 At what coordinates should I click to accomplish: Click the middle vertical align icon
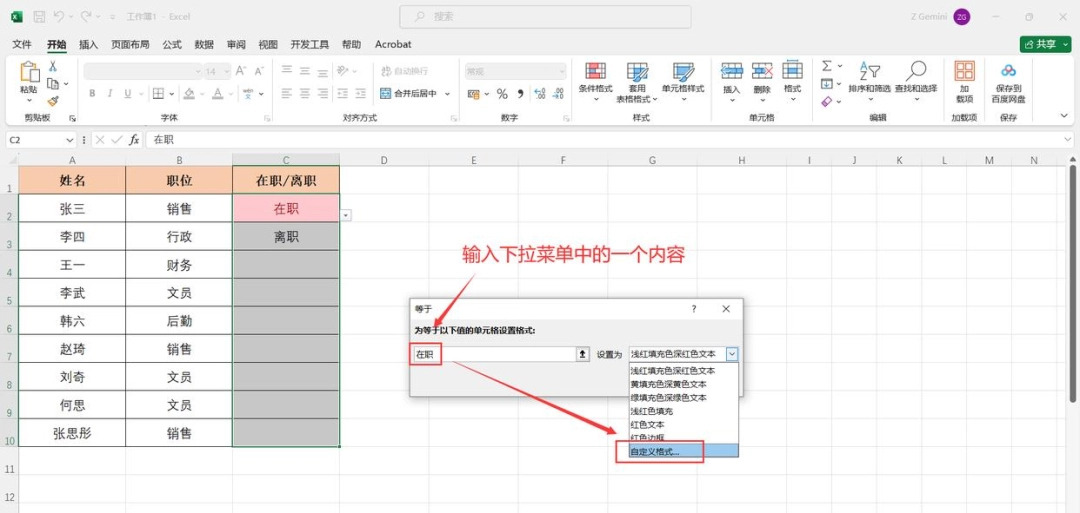pos(304,70)
